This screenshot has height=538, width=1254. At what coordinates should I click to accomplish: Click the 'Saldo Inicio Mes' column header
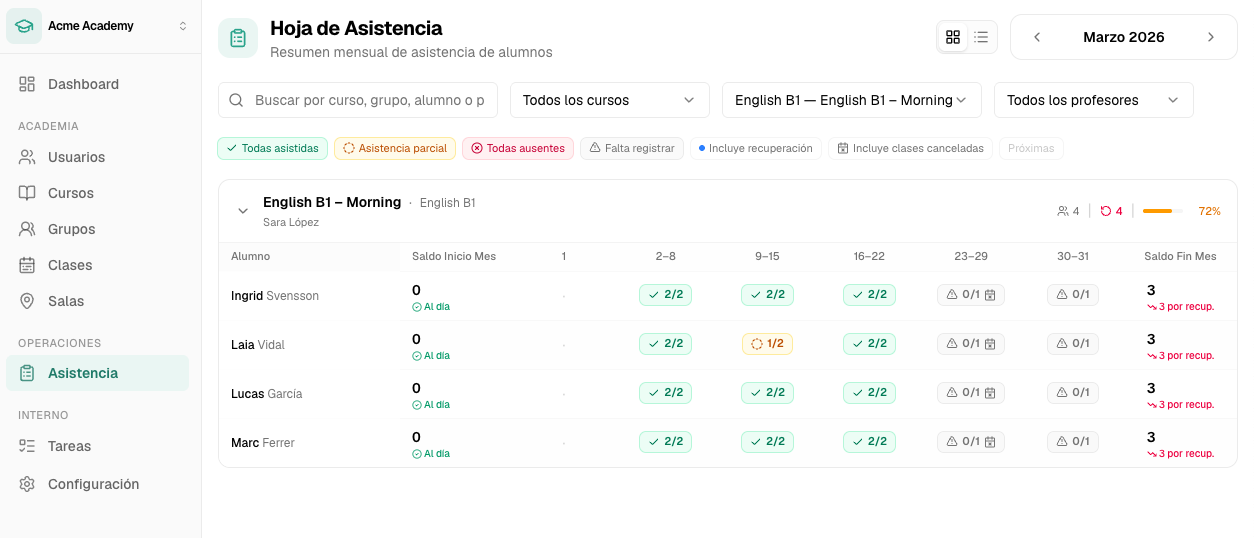(x=454, y=257)
